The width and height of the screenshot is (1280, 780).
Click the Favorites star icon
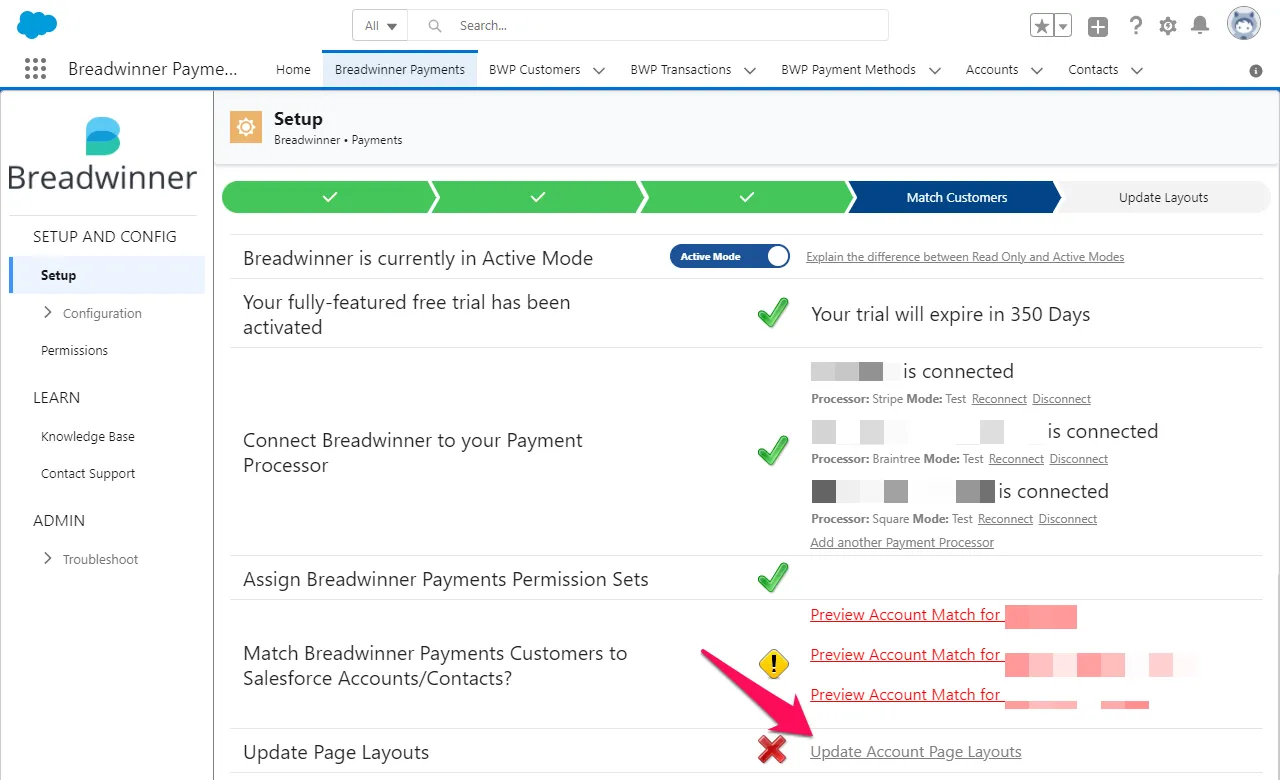1042,26
